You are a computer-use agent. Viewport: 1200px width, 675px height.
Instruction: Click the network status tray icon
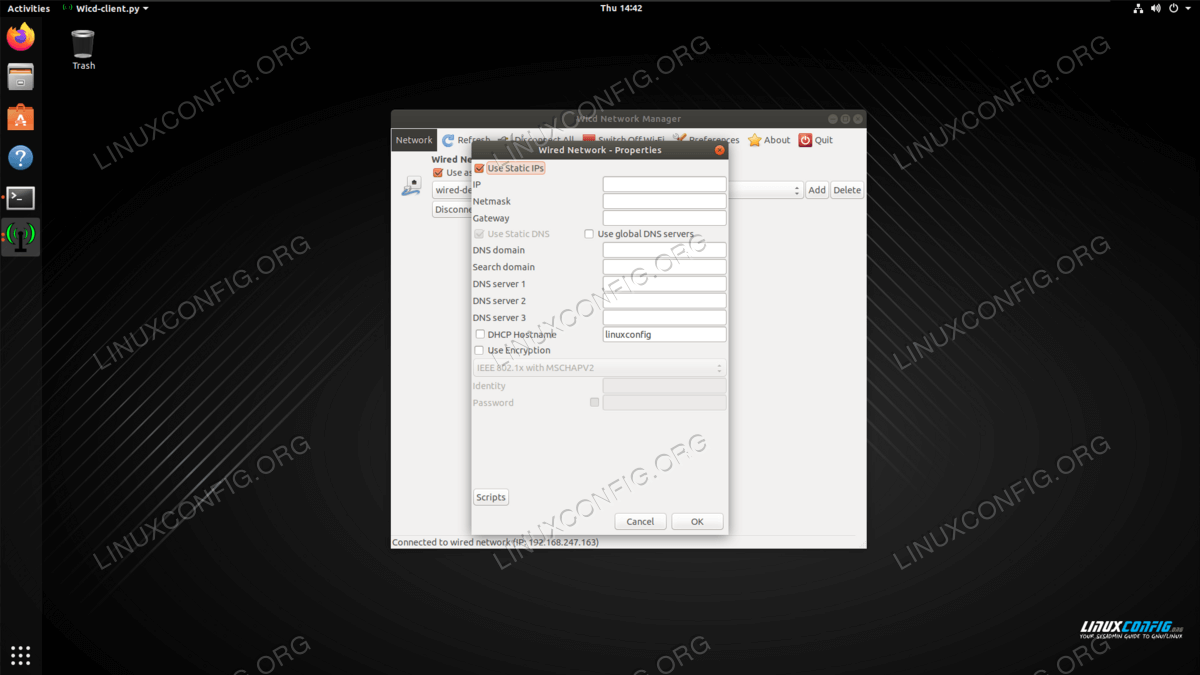pyautogui.click(x=1139, y=8)
